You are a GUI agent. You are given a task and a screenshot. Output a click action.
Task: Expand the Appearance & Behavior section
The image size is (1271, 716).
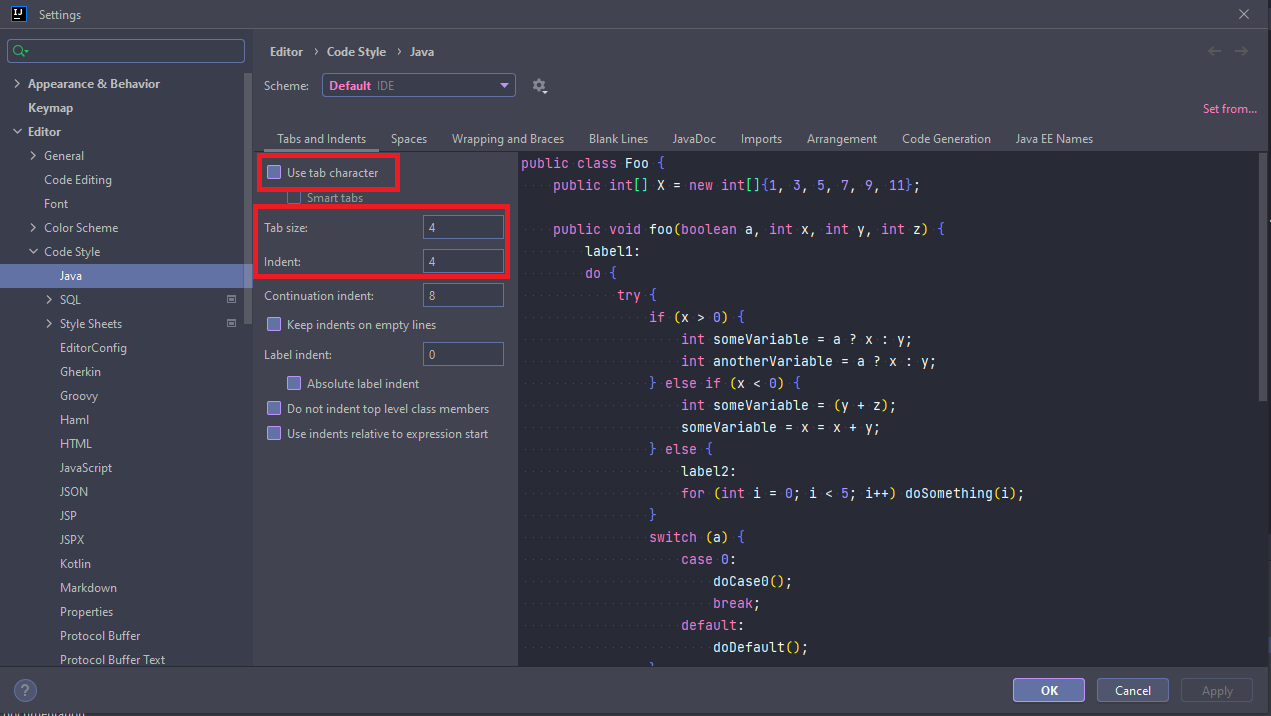[17, 84]
